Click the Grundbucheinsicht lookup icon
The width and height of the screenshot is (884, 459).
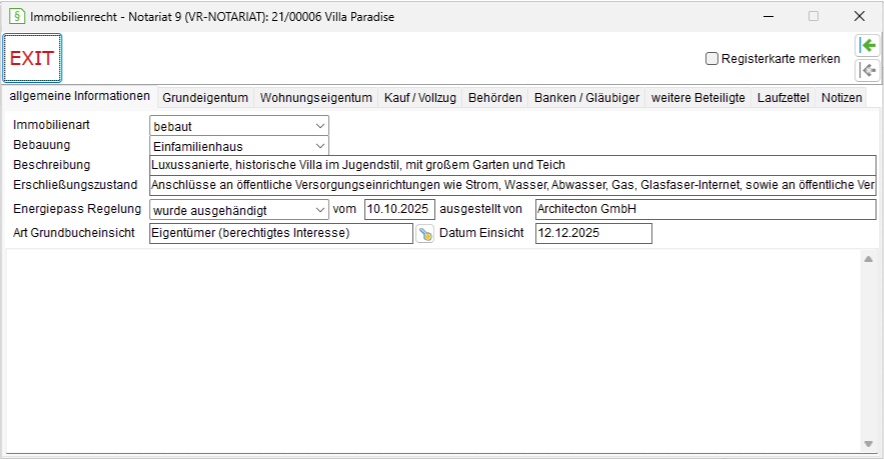pyautogui.click(x=425, y=233)
